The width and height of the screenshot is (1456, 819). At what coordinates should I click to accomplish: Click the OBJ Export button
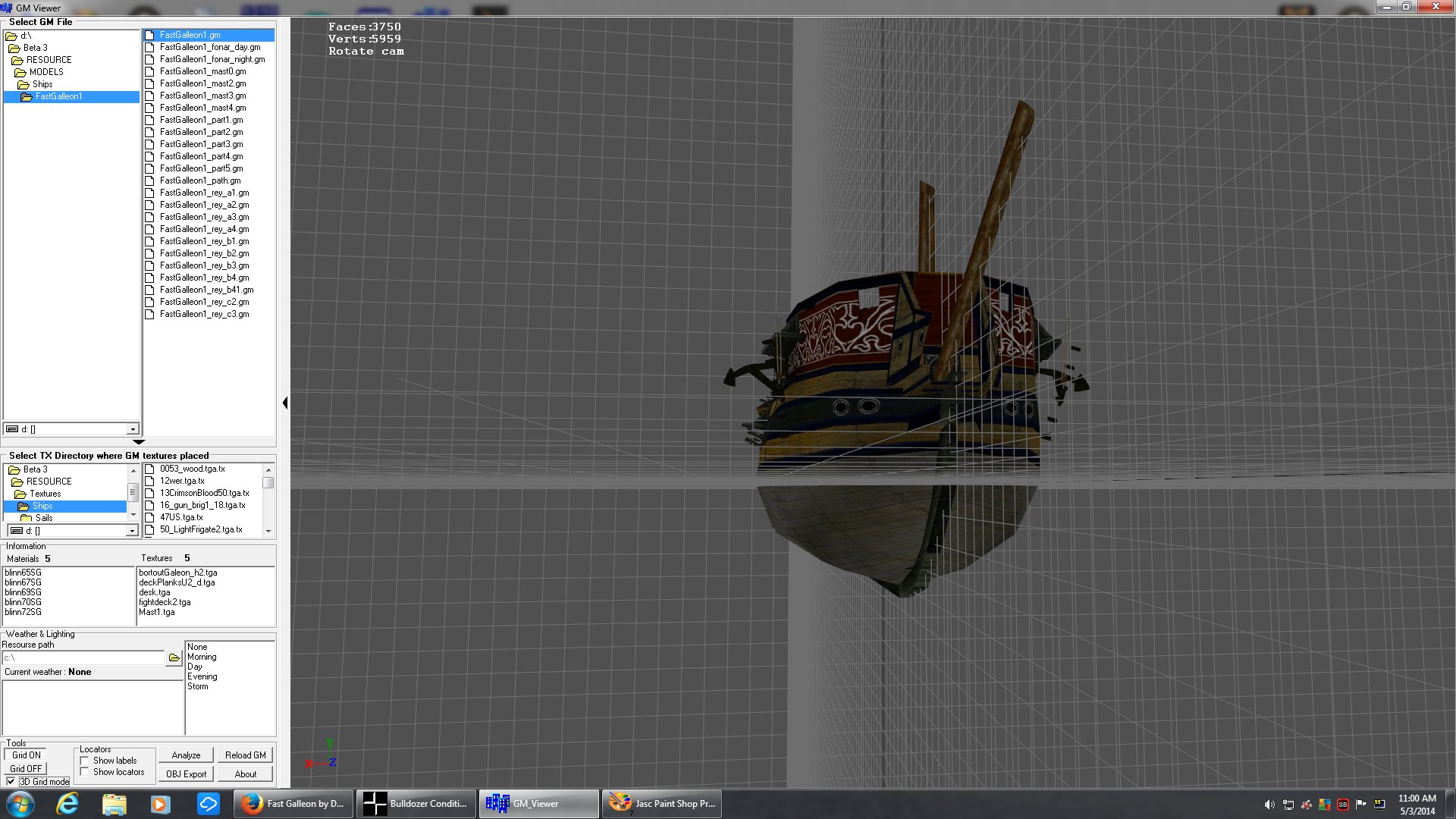[x=186, y=774]
